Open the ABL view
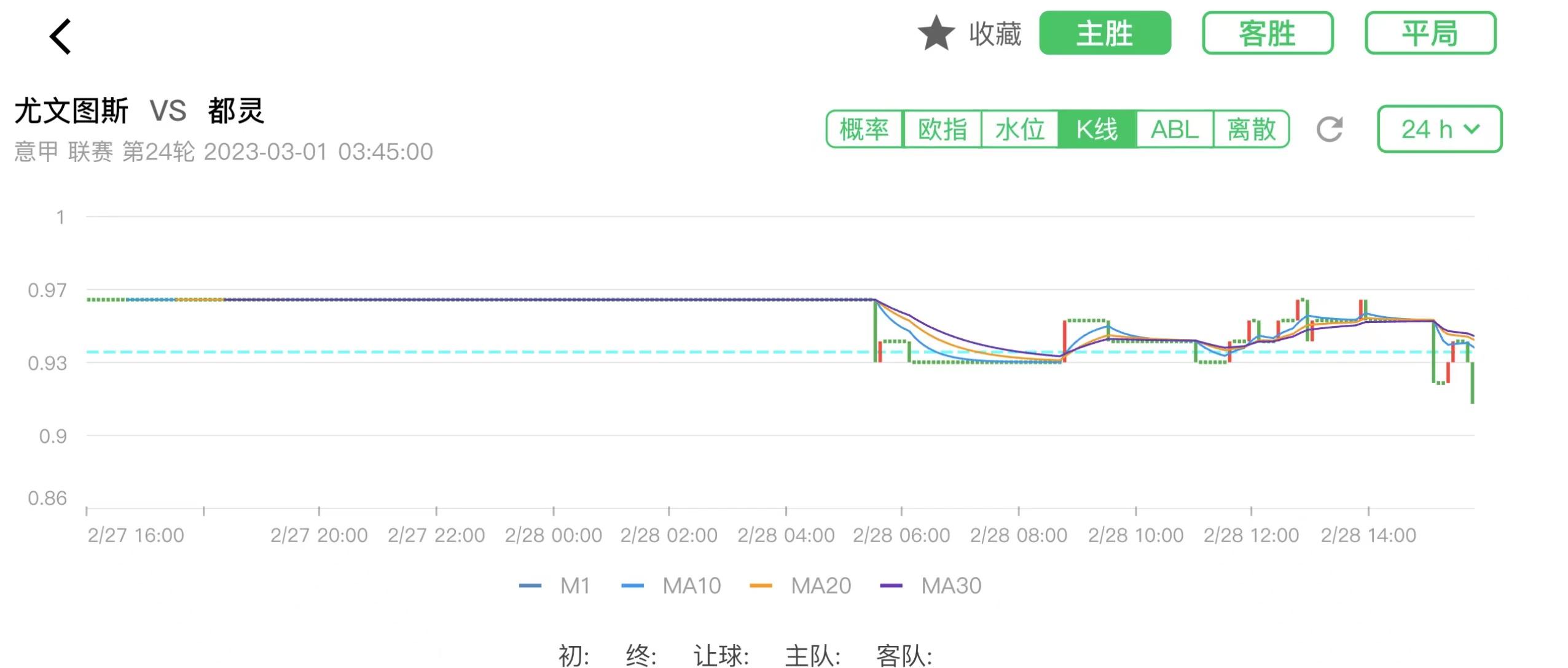Viewport: 1568px width, 668px height. coord(1175,129)
